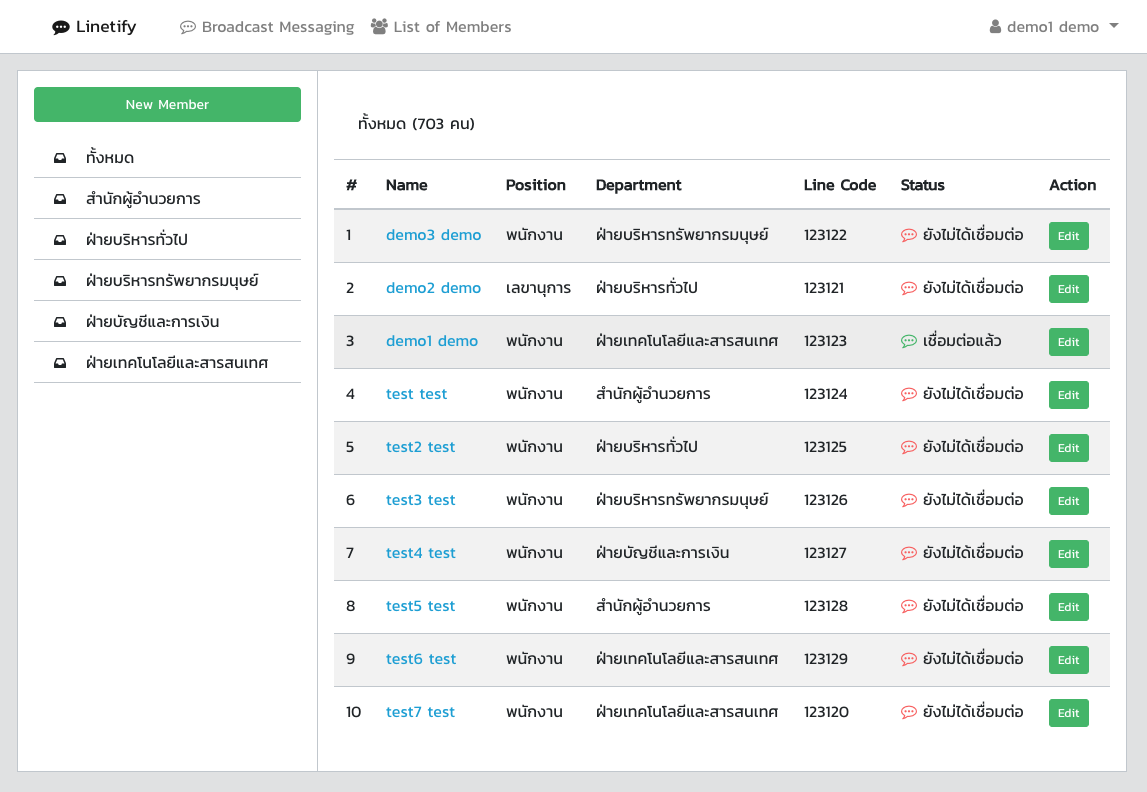Click the red status bubble for demo2 demo
Image resolution: width=1147 pixels, height=792 pixels.
[x=909, y=288]
